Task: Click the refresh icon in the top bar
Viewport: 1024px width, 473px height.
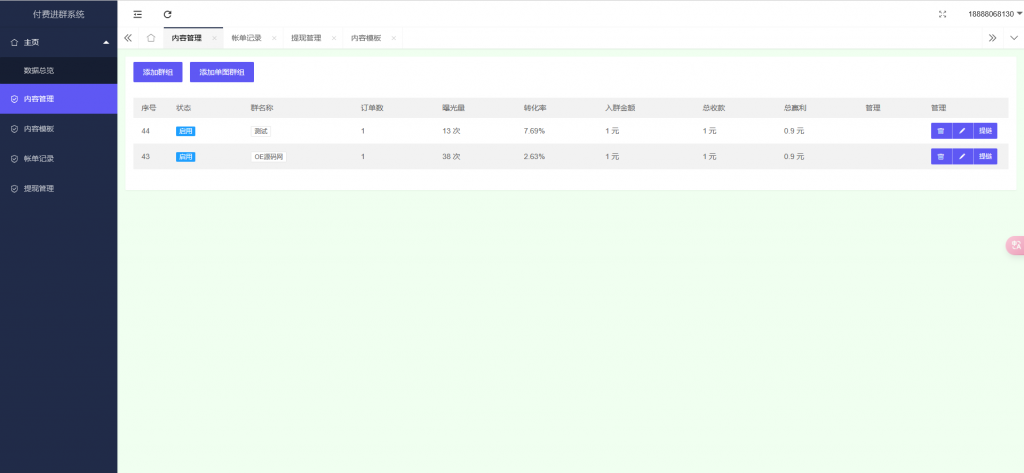Action: click(x=167, y=14)
